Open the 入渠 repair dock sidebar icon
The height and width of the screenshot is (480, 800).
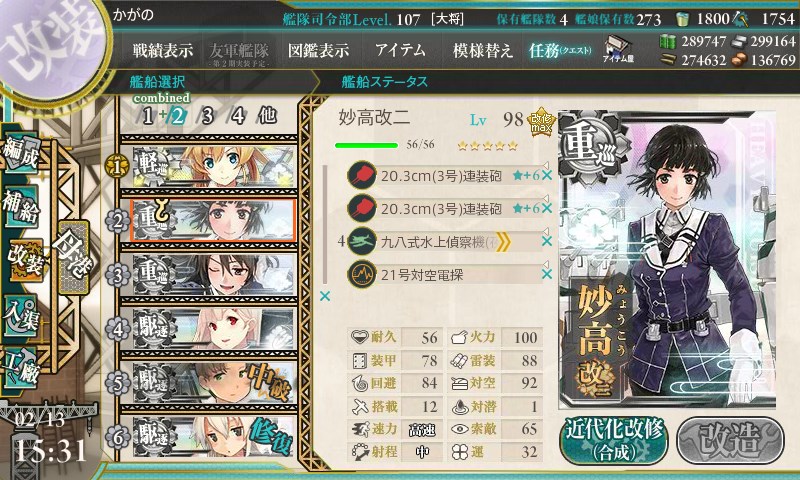pyautogui.click(x=21, y=317)
